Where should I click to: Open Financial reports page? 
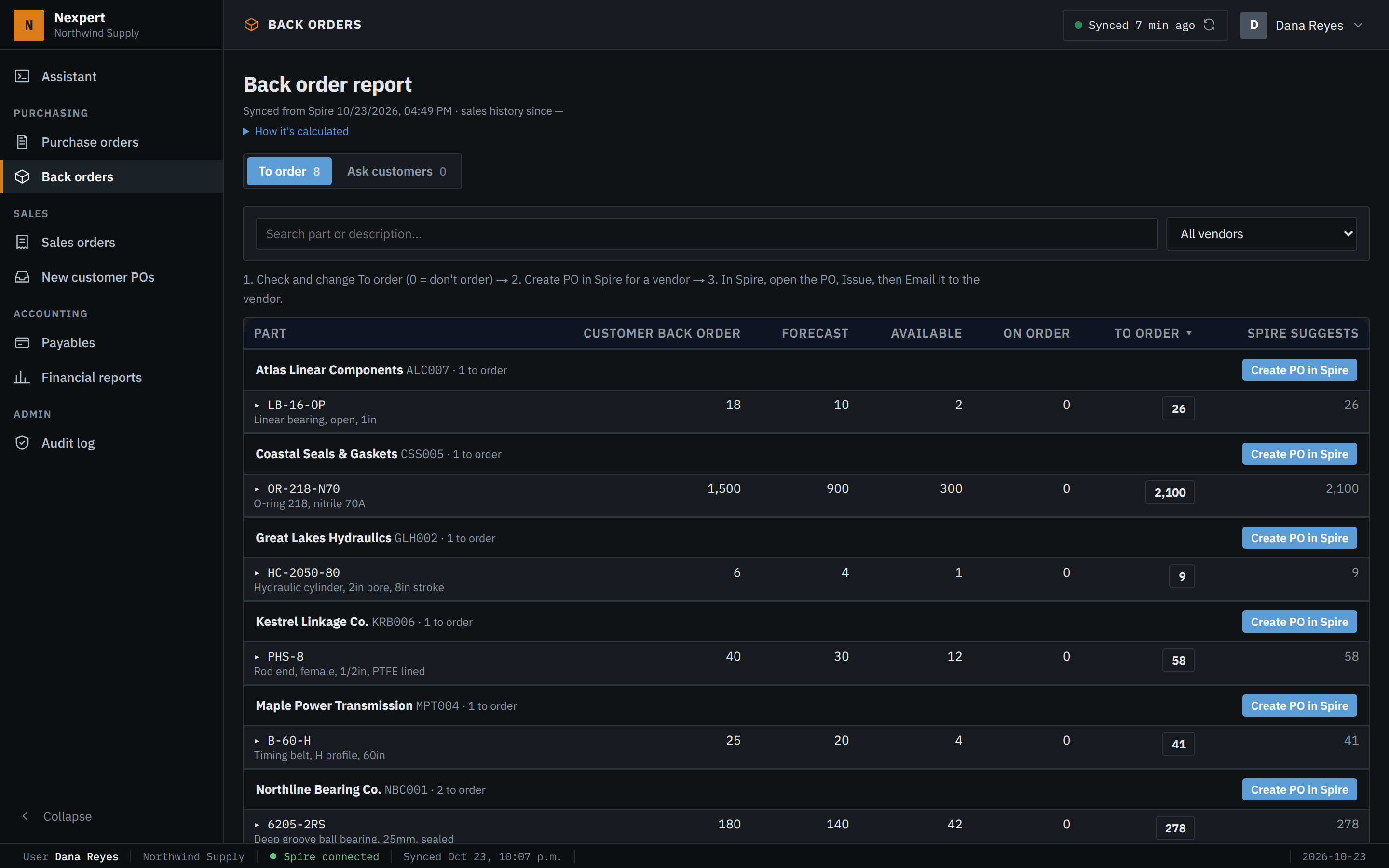(x=111, y=377)
